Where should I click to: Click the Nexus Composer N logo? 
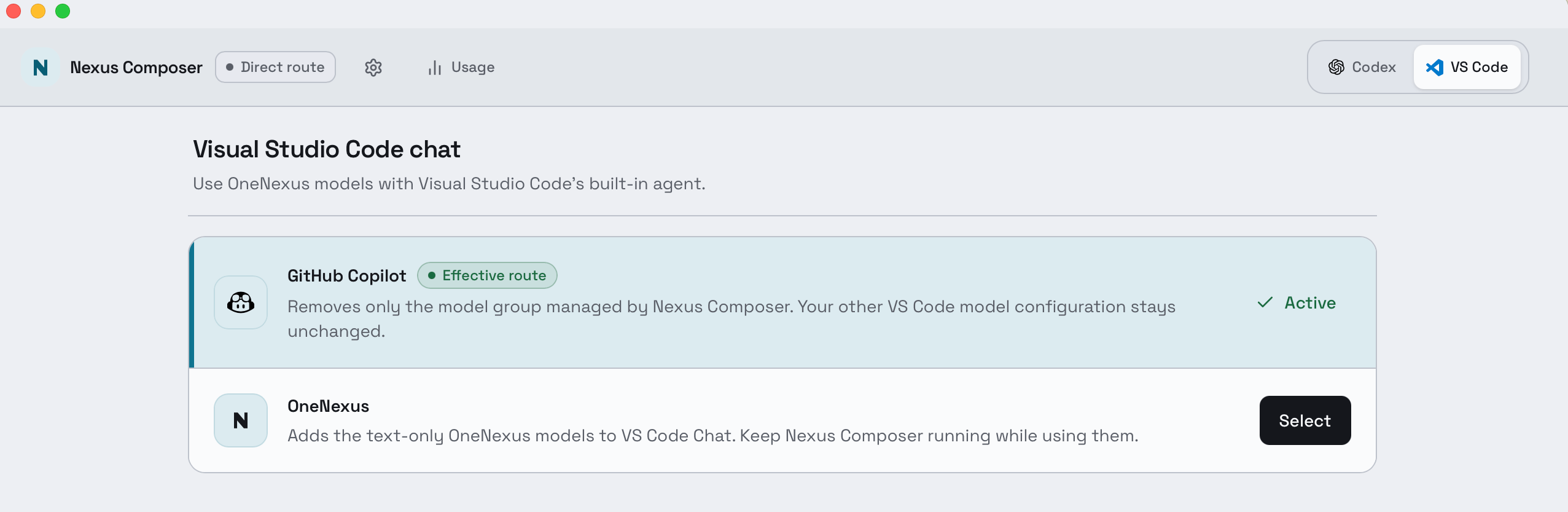point(41,68)
